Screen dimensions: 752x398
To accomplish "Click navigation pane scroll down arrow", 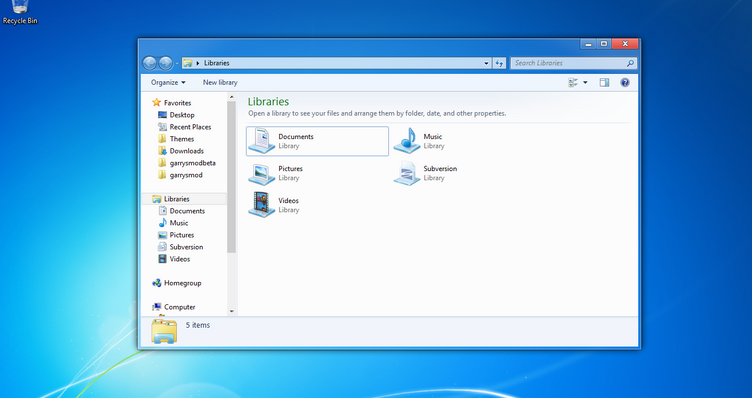I will [x=232, y=311].
